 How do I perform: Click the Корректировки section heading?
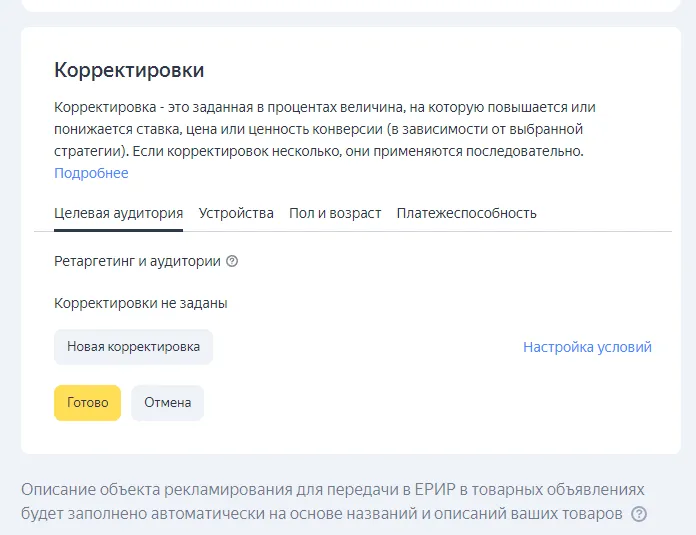(x=129, y=70)
